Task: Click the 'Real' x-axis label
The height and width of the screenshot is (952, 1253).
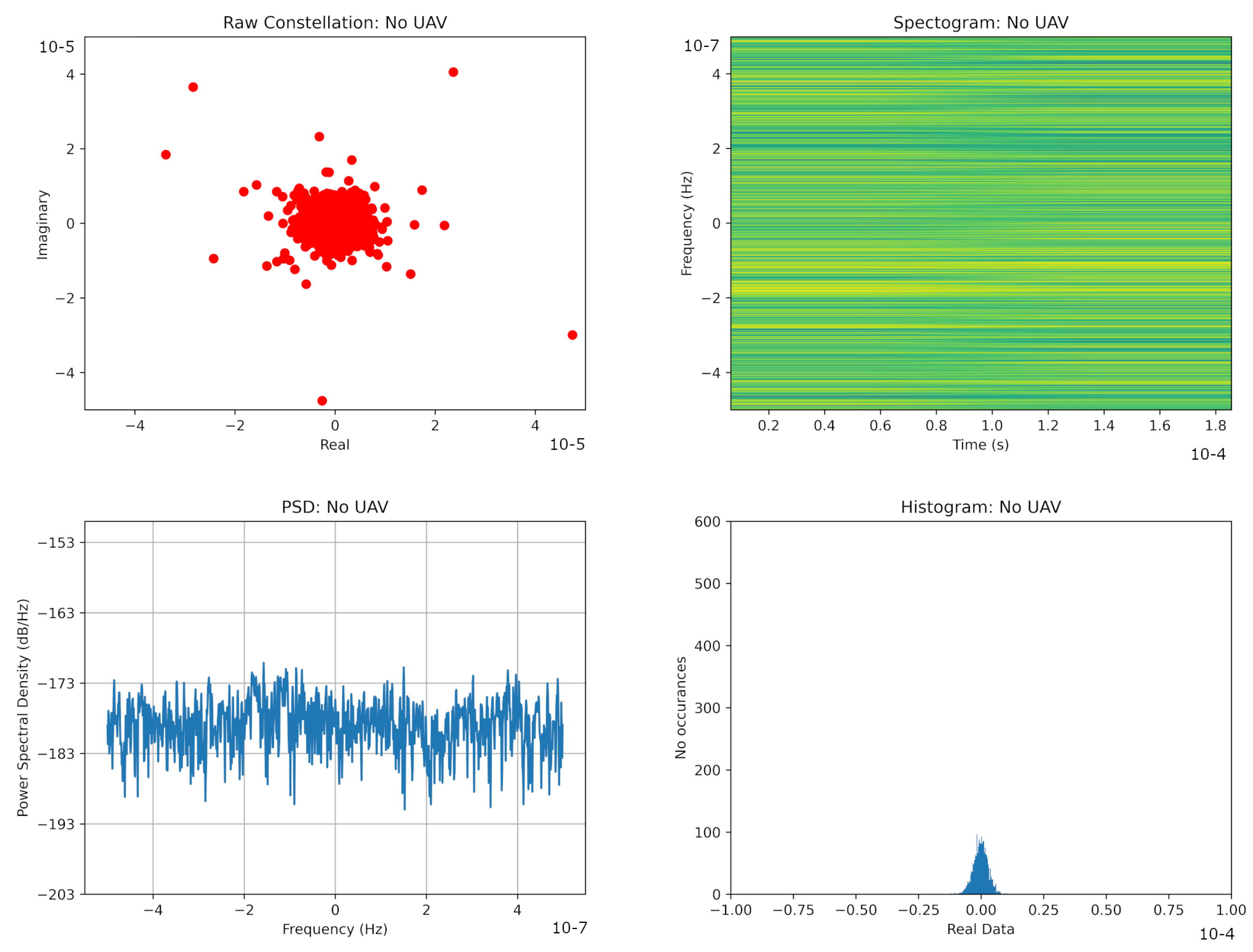Action: tap(335, 444)
